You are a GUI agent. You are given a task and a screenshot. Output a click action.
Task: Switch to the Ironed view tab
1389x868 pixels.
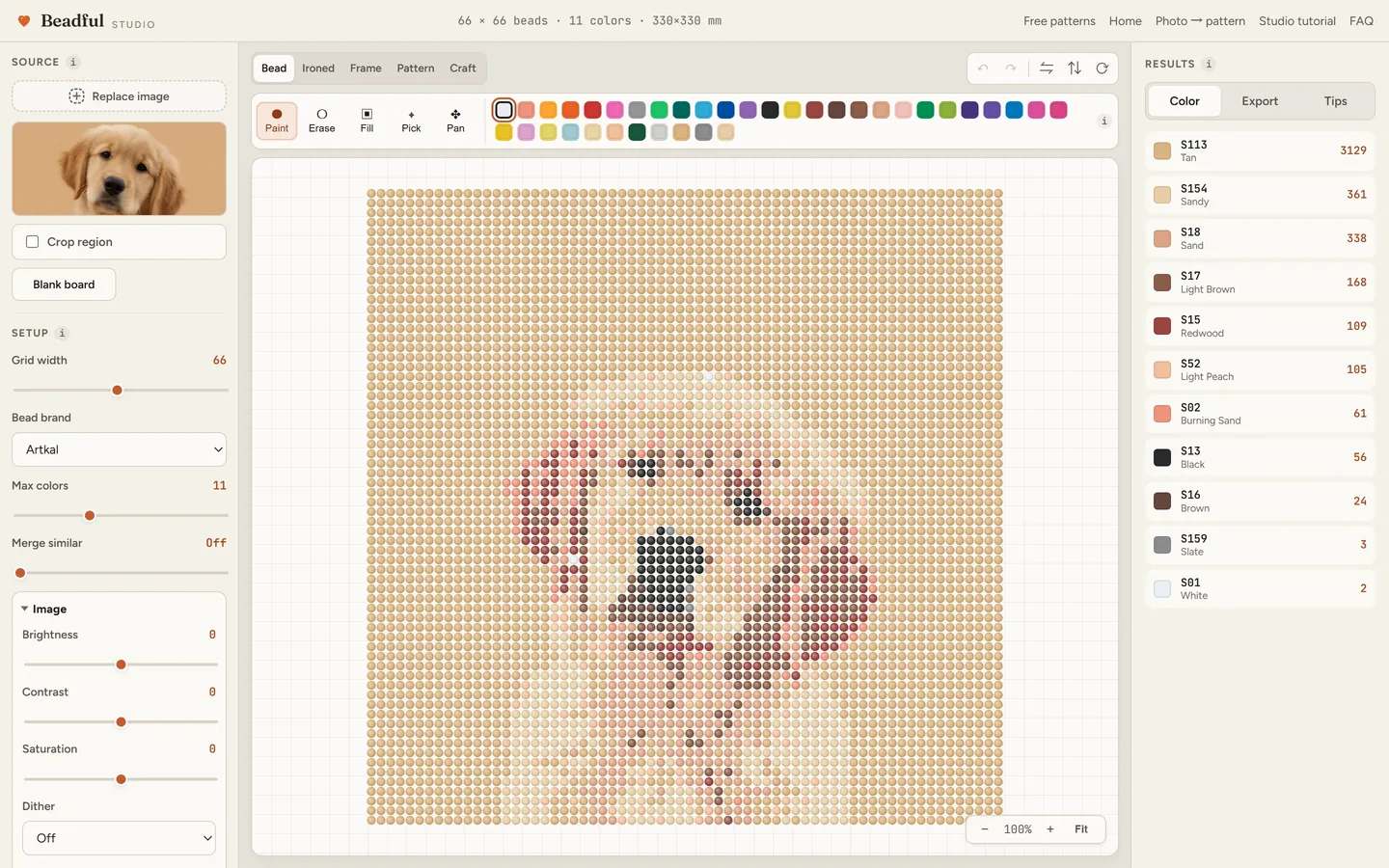coord(318,68)
